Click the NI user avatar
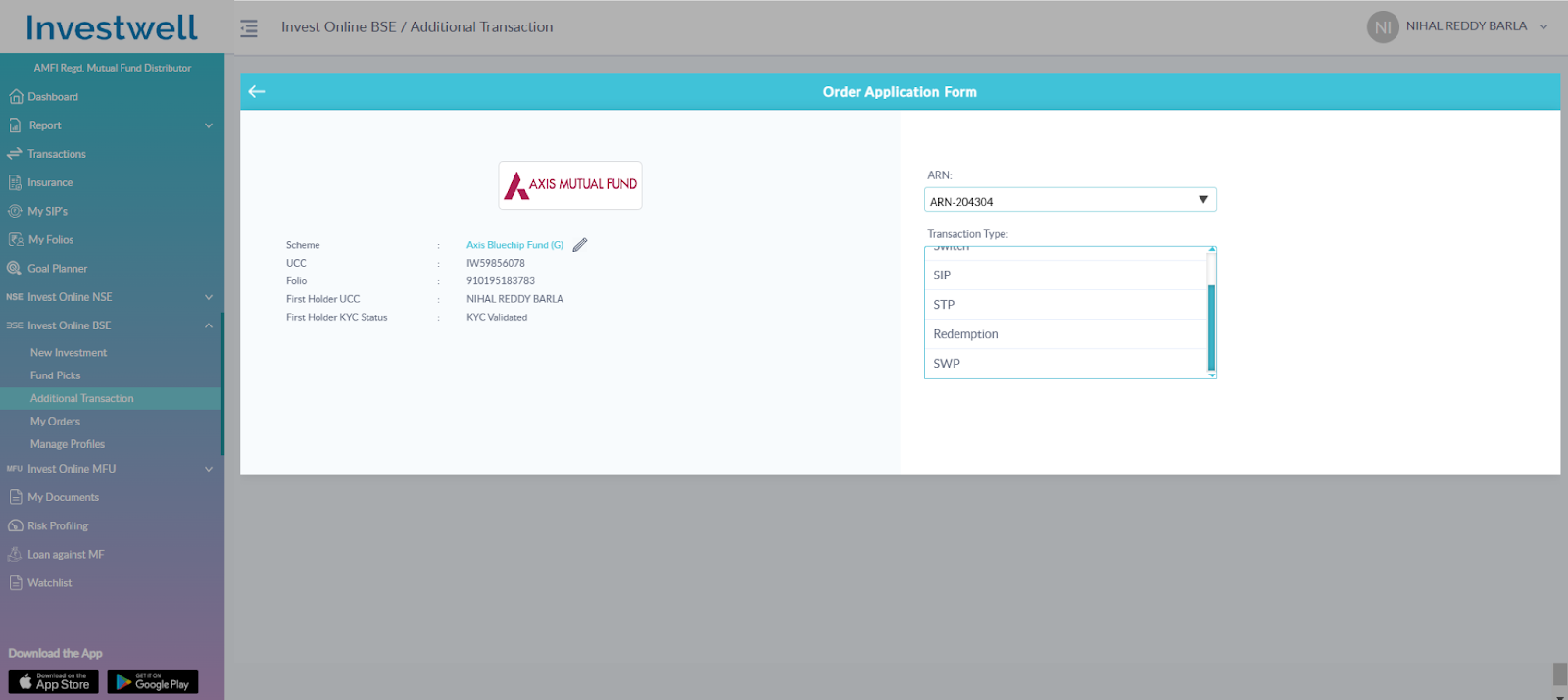Viewport: 1568px width, 700px height. 1383,27
